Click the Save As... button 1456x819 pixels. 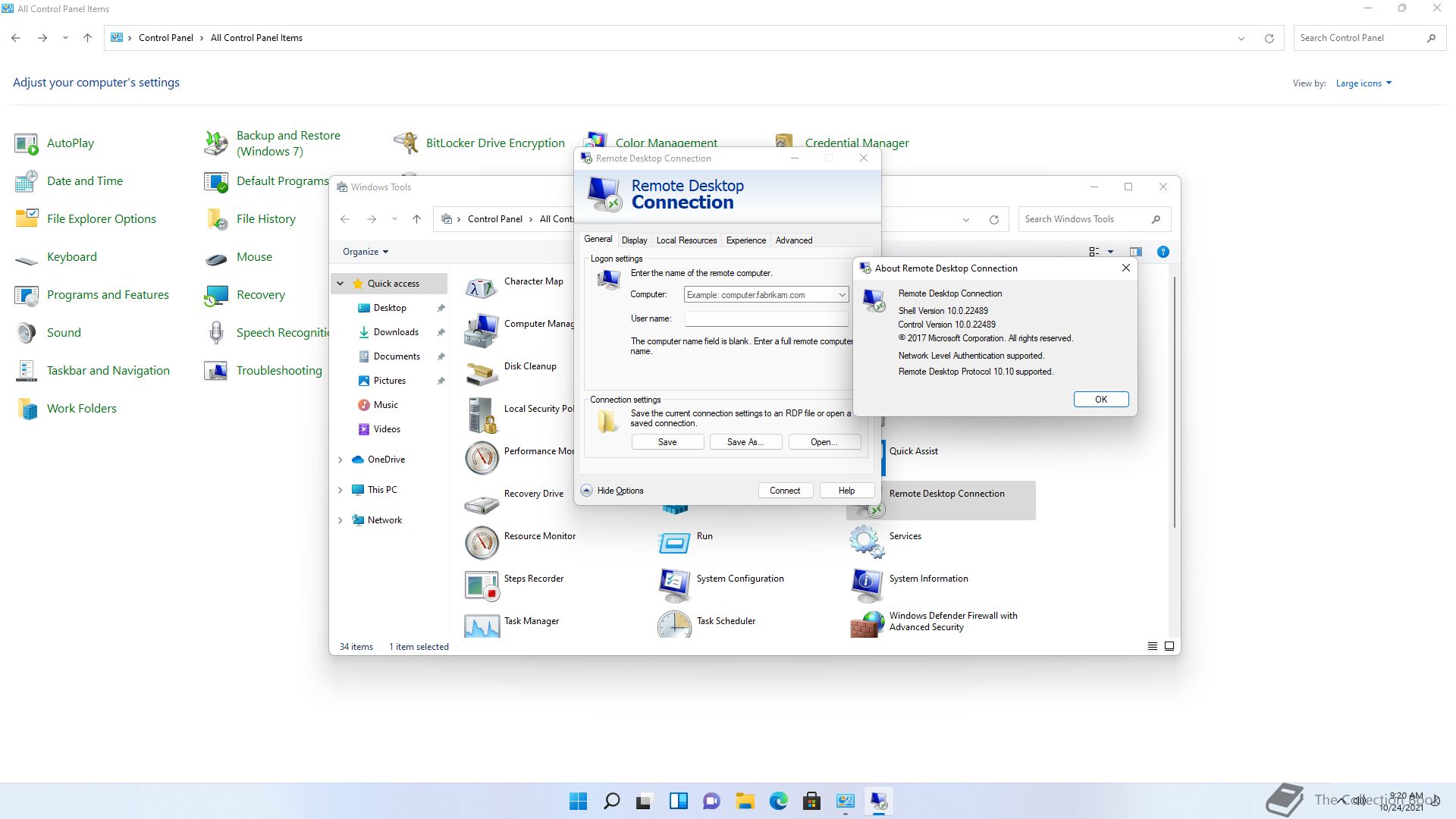(x=745, y=442)
